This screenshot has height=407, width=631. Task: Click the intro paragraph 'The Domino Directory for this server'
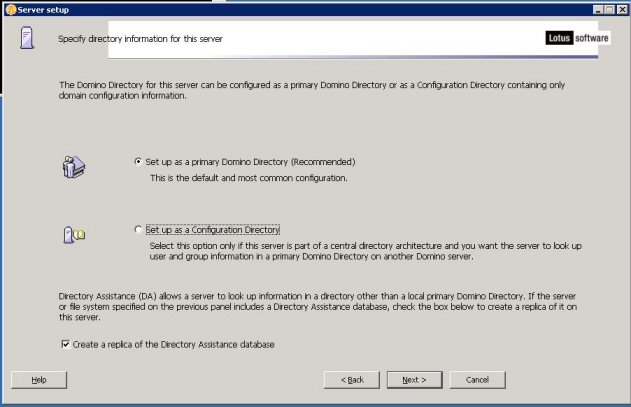pos(312,90)
